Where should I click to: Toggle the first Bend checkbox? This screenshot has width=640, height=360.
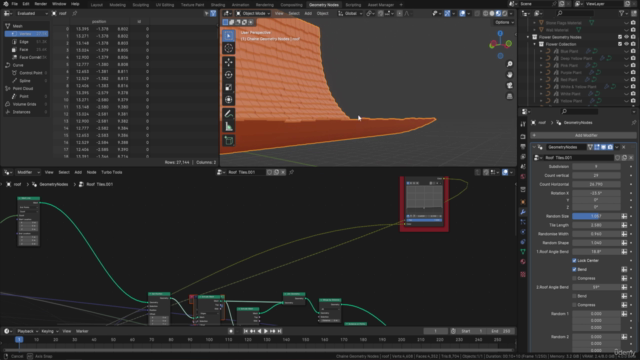click(574, 269)
